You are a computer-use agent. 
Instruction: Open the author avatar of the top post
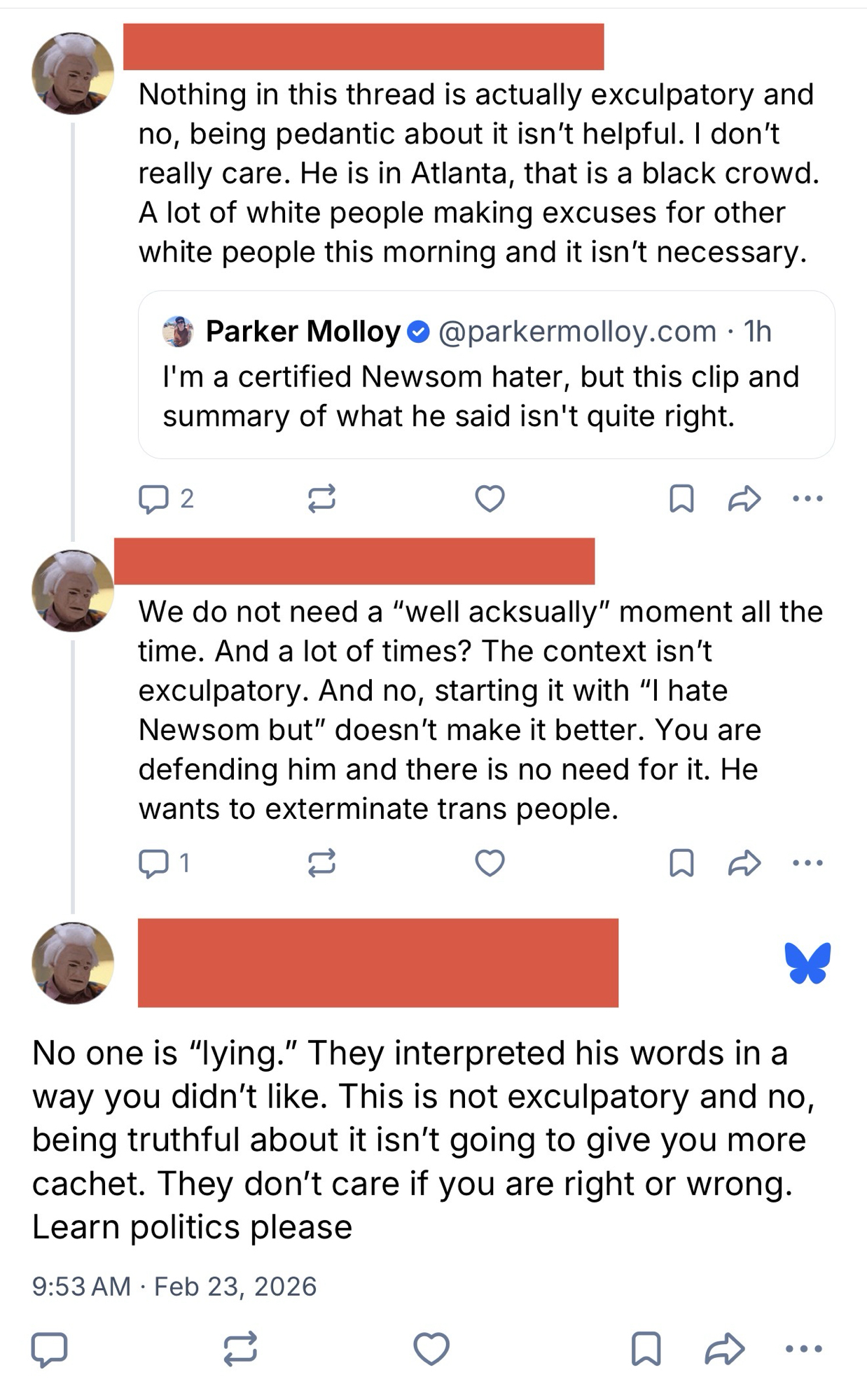point(73,73)
